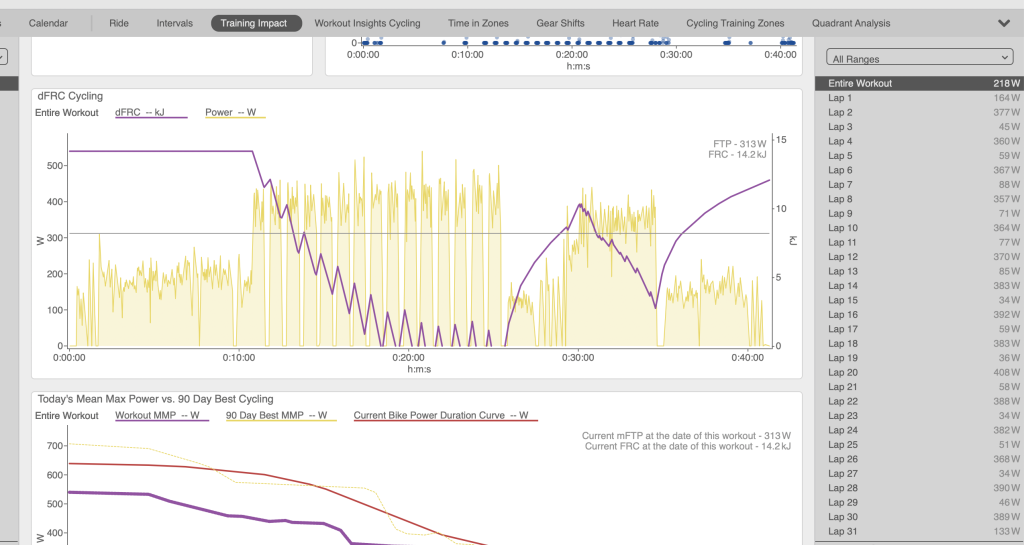This screenshot has width=1024, height=545.
Task: Select Lap 11 row
Action: 920,242
